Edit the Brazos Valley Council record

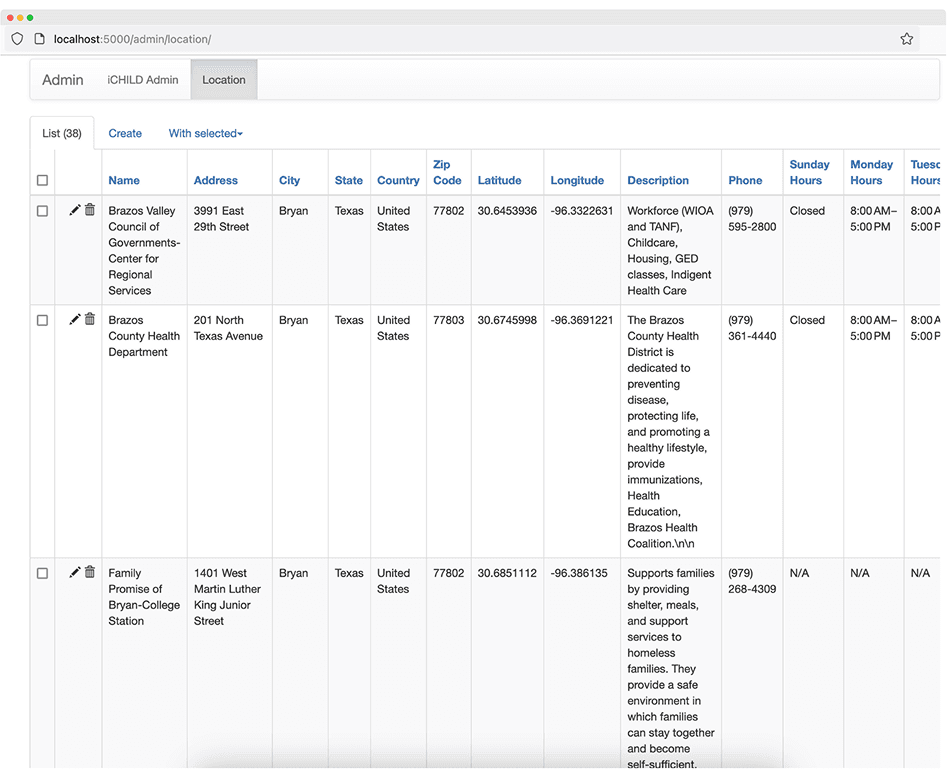pos(74,208)
